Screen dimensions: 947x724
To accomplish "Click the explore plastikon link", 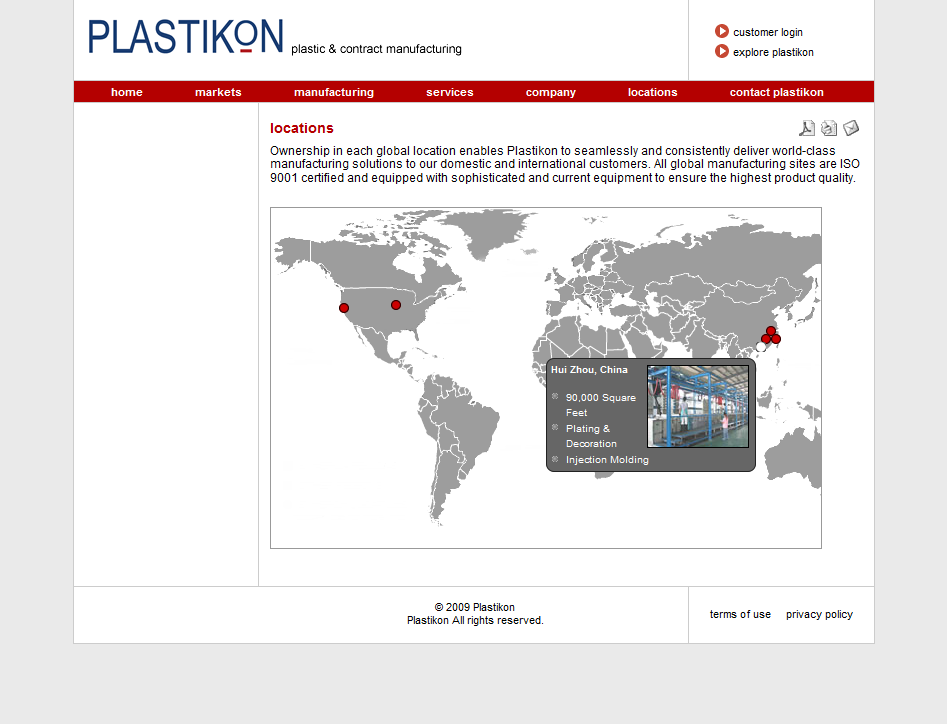I will point(773,52).
